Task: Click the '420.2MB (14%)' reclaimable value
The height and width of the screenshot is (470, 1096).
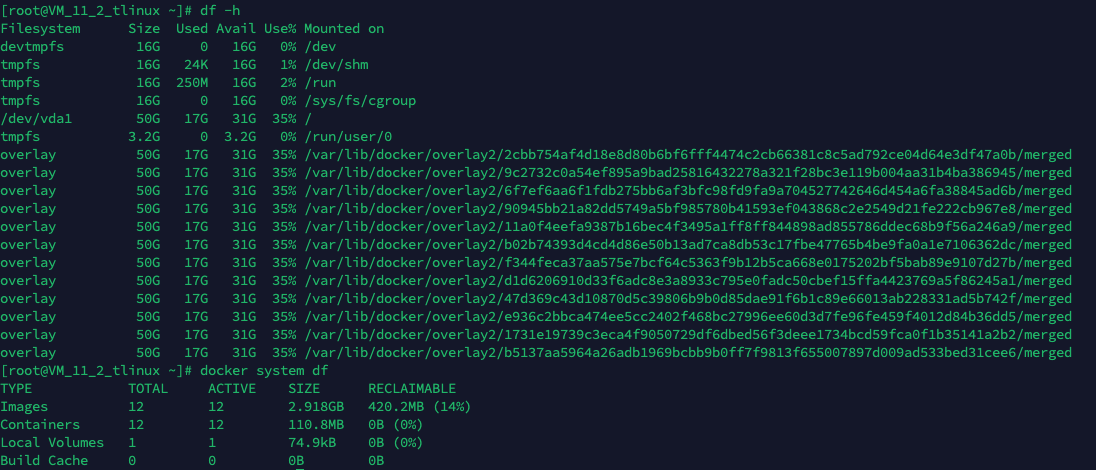Action: click(419, 407)
